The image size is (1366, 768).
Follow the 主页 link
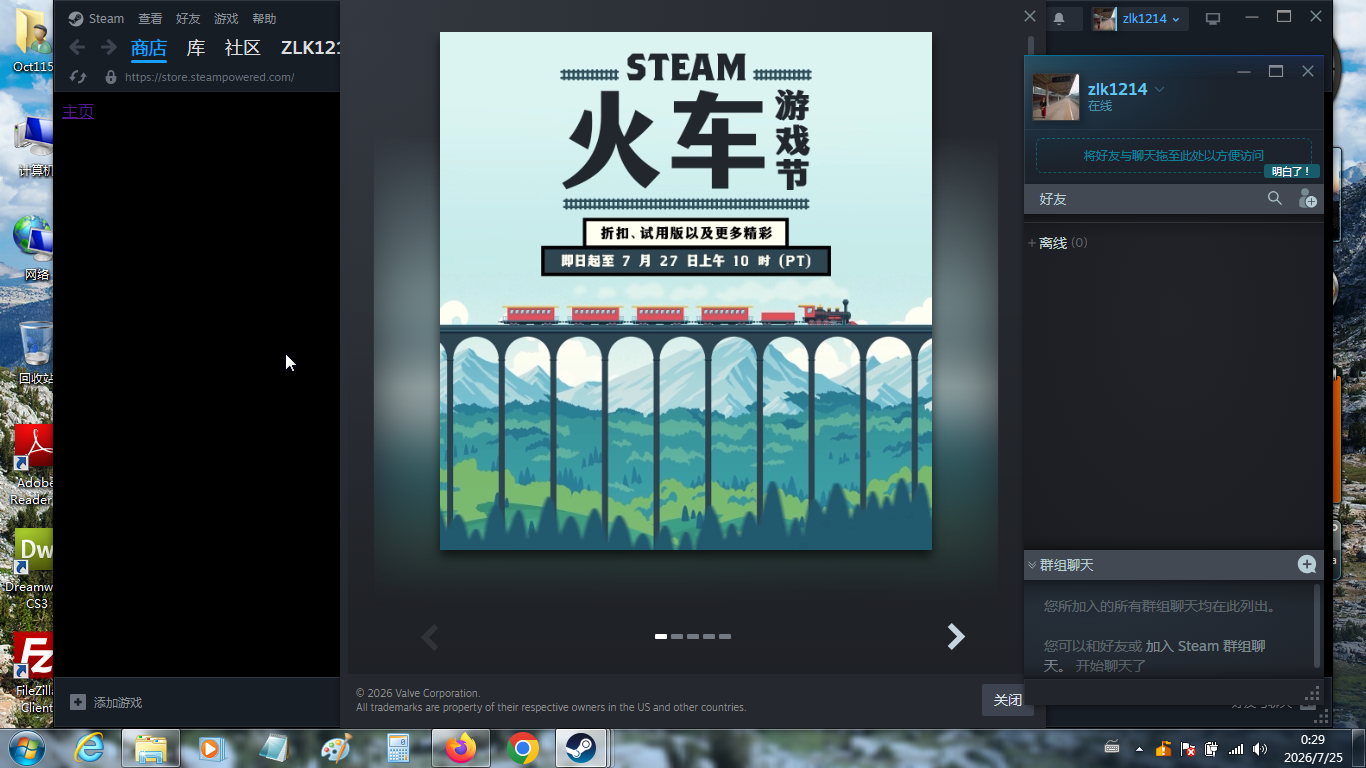(78, 111)
